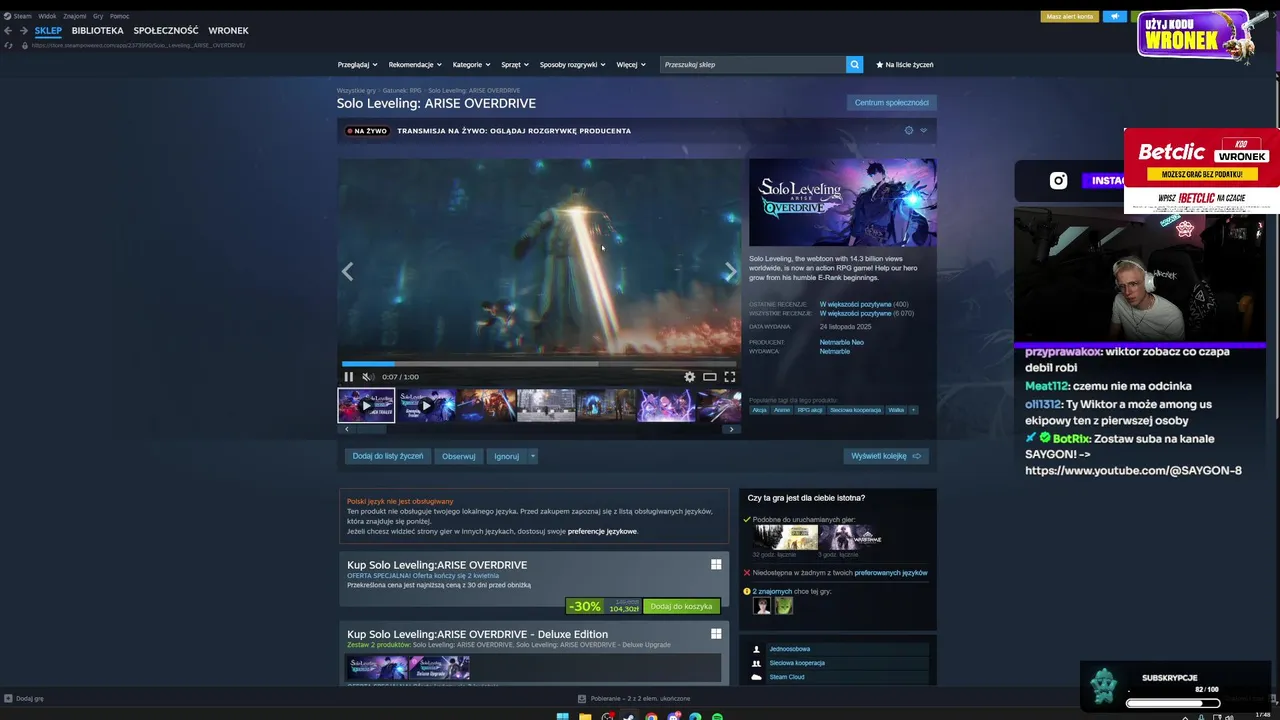Expand Kategorie dropdown menu

pyautogui.click(x=471, y=64)
